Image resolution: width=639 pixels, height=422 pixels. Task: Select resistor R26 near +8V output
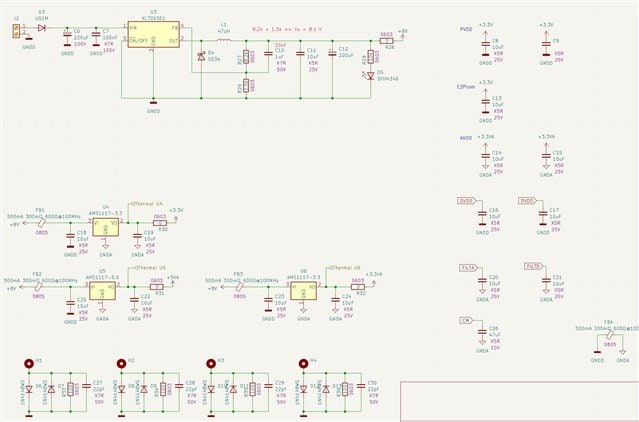387,41
